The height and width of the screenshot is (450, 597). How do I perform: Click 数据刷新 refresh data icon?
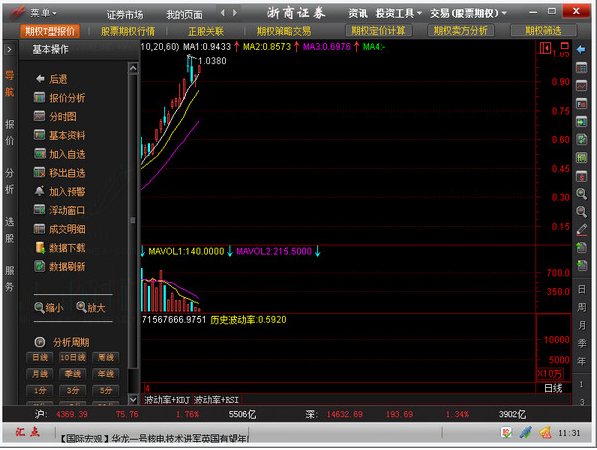tap(39, 266)
